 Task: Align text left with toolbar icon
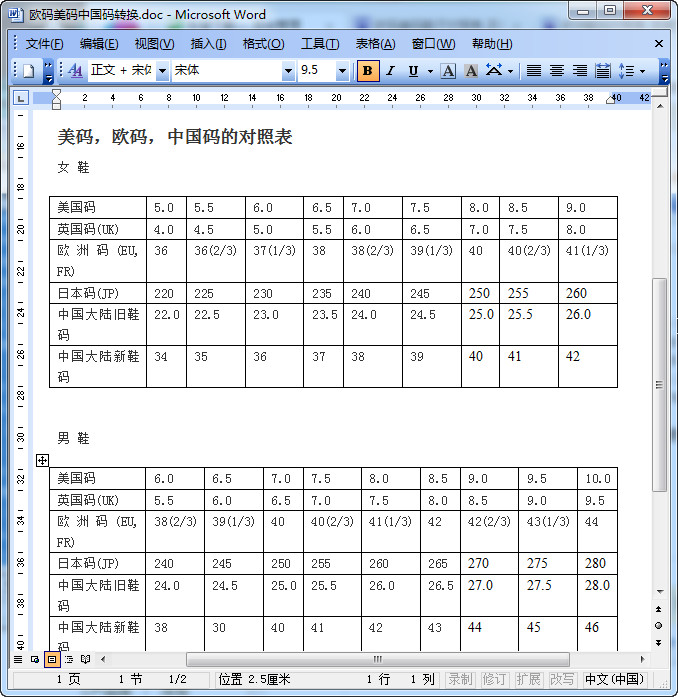(534, 71)
